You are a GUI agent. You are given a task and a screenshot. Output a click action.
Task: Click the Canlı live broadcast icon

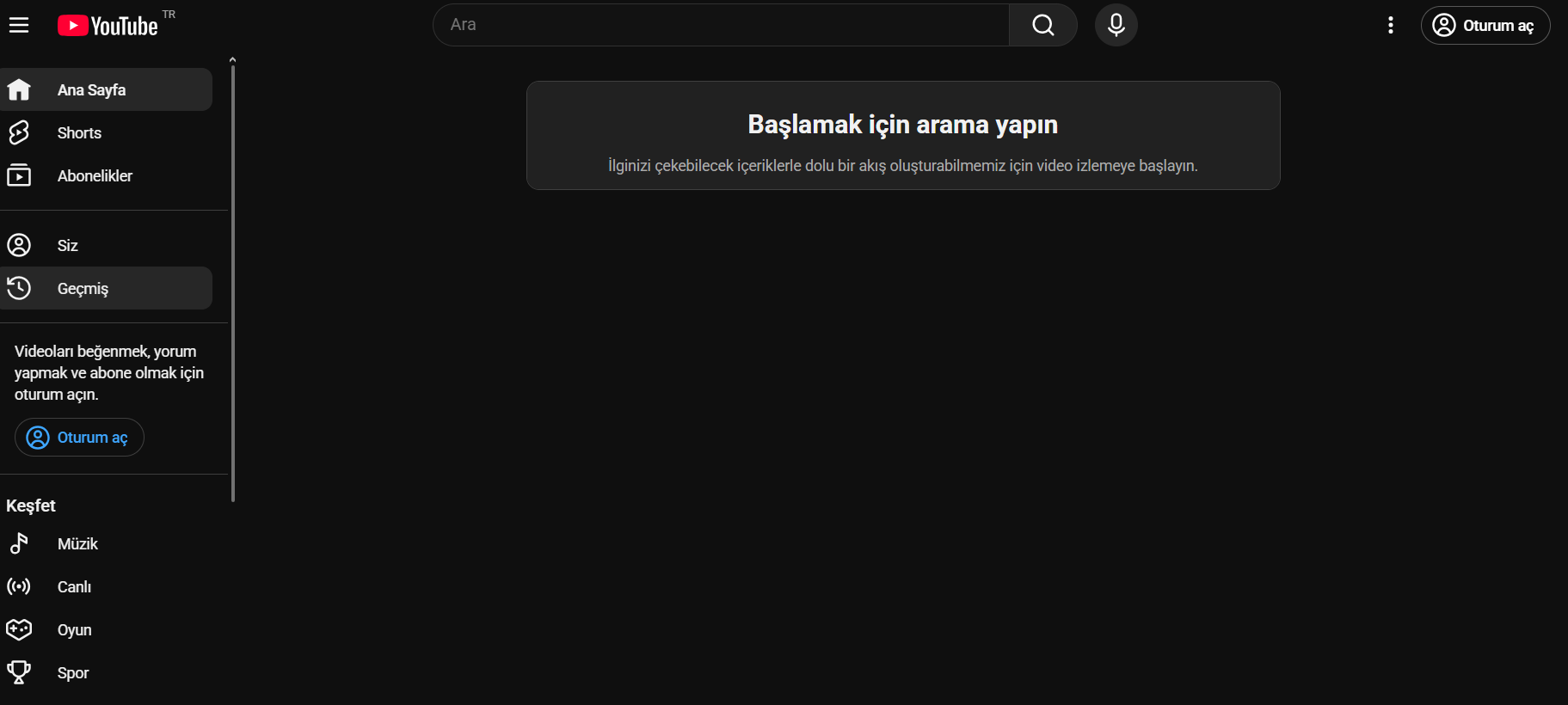pyautogui.click(x=19, y=586)
